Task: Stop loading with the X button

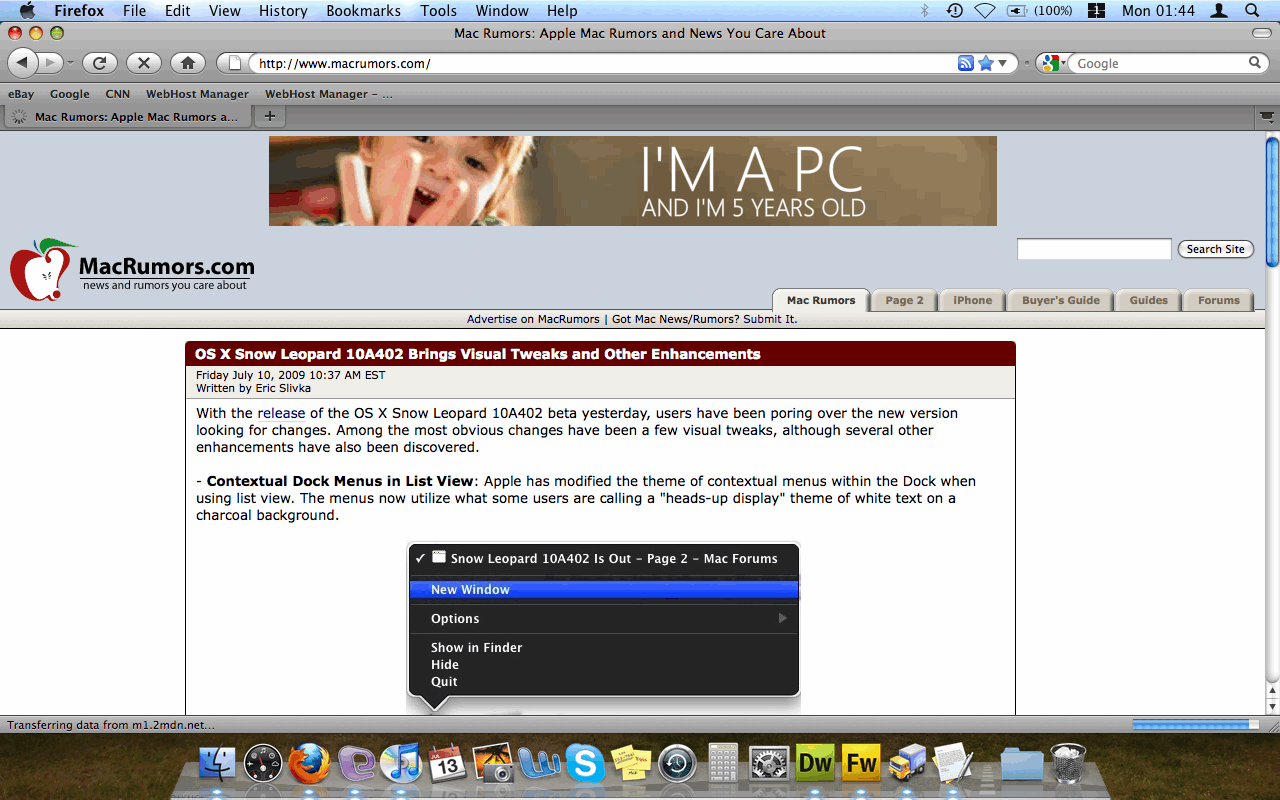Action: (143, 63)
